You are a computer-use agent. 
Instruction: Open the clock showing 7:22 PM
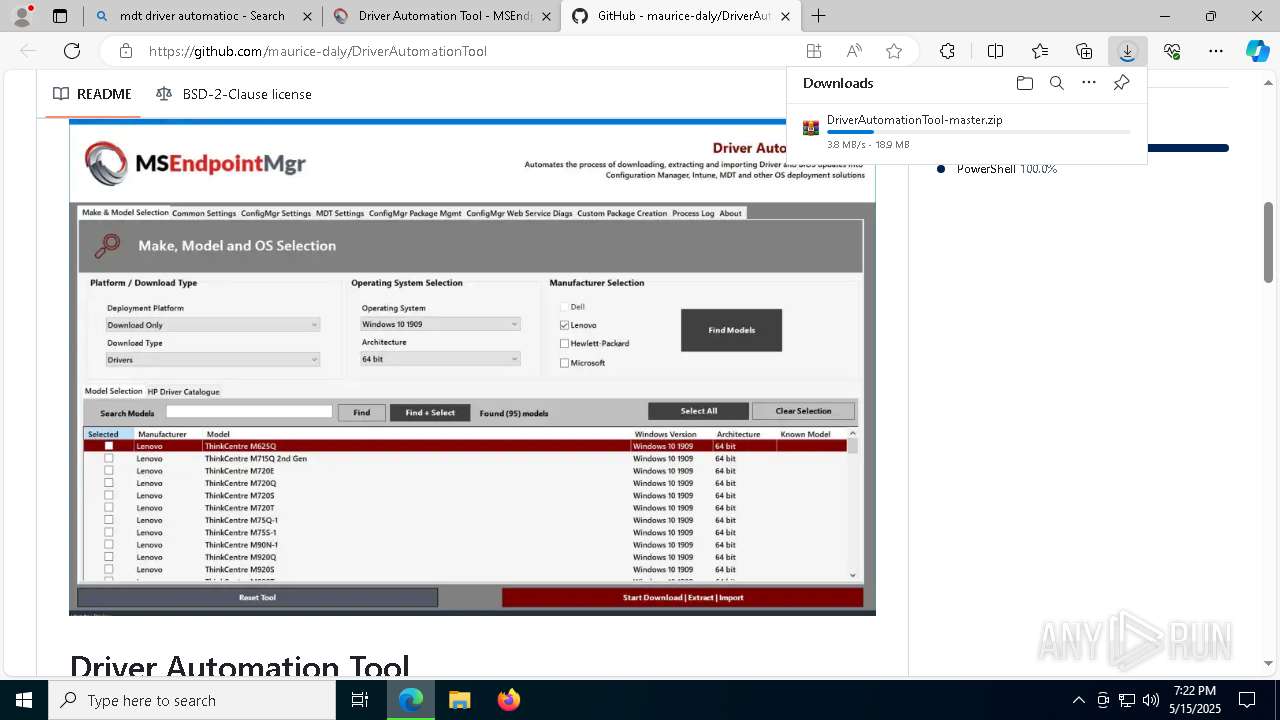point(1195,700)
